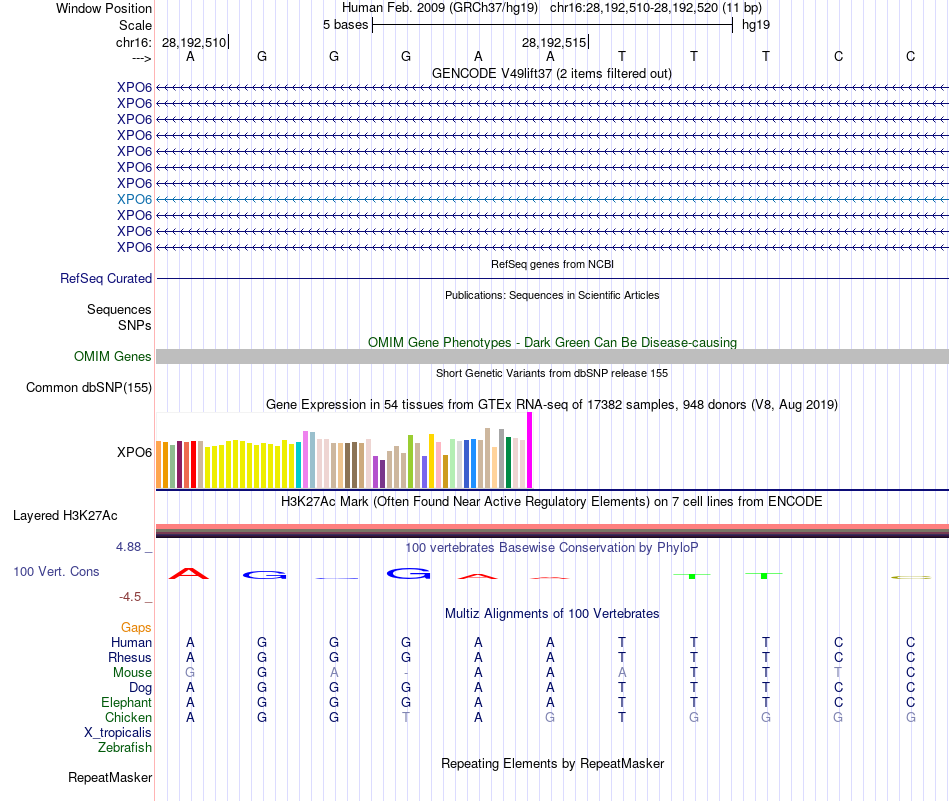Click the Dog alignment row label

140,688
